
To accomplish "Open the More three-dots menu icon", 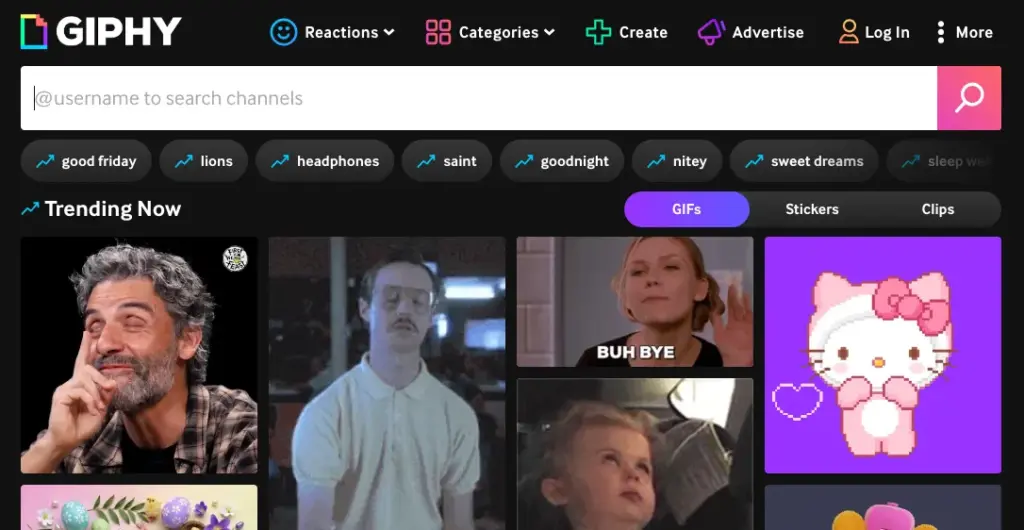I will 940,32.
